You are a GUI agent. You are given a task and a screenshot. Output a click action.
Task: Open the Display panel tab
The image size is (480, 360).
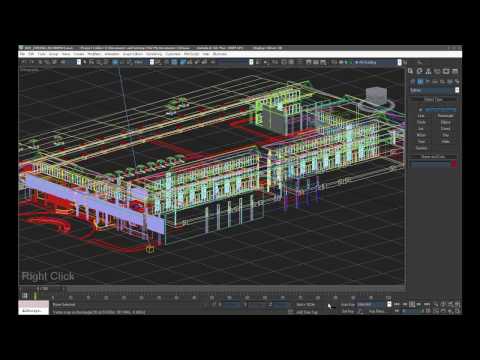click(446, 71)
